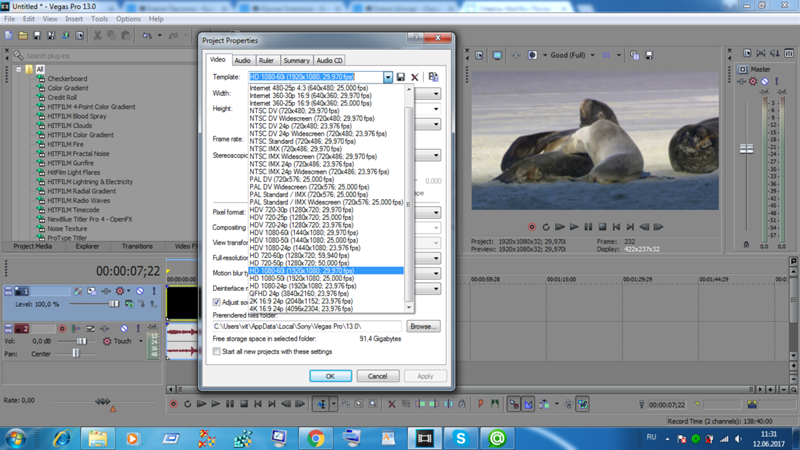Click Browse for the prerendered files folder
The width and height of the screenshot is (800, 450).
pos(423,326)
